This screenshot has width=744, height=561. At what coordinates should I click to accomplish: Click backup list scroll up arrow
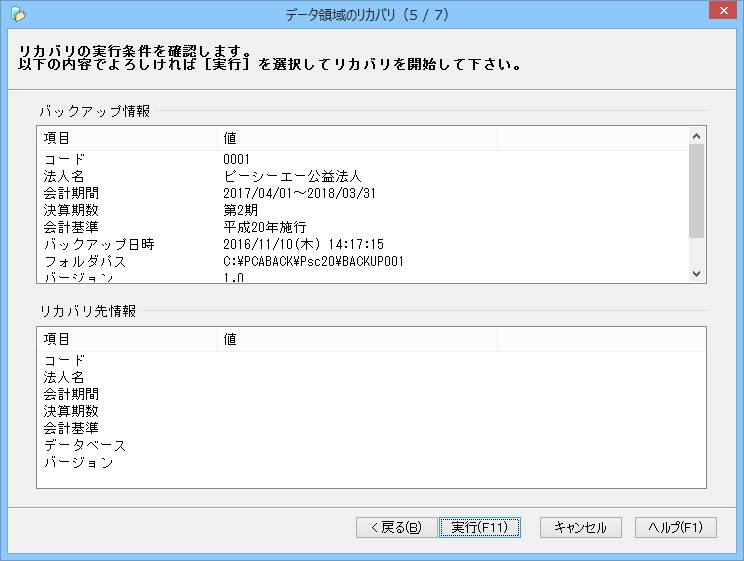pos(697,136)
